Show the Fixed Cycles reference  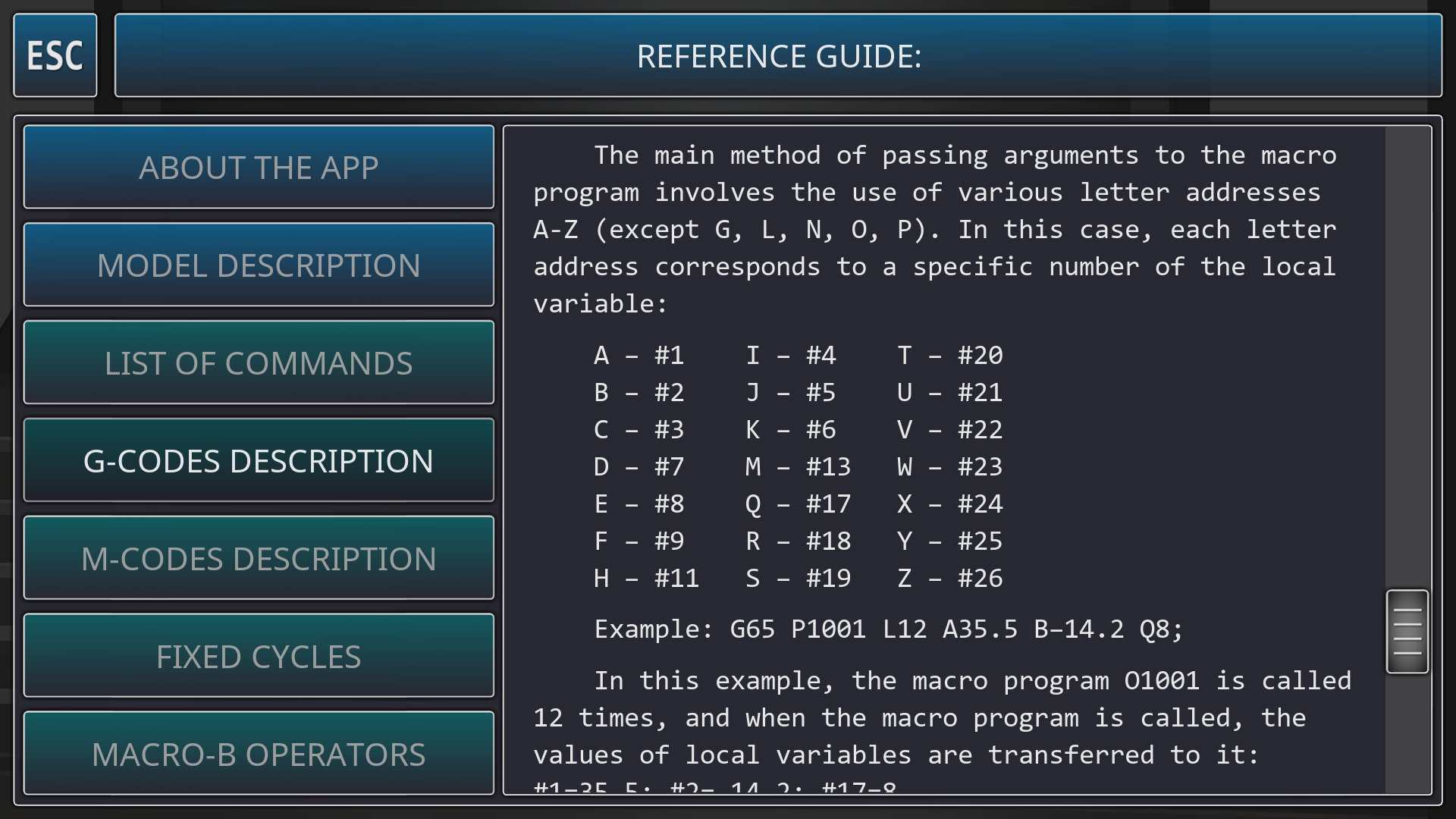[x=259, y=656]
